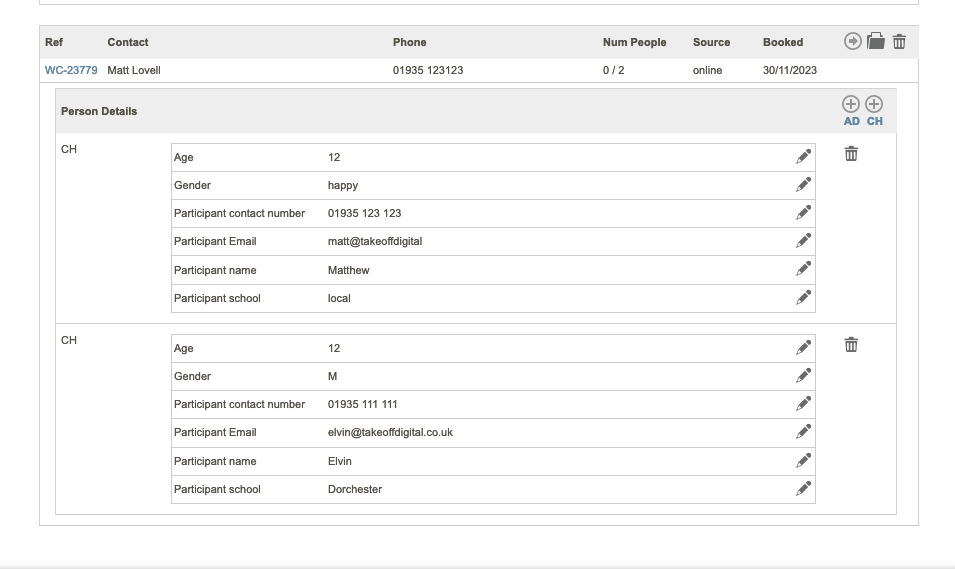Click the trash icon in booking header
This screenshot has height=569, width=955.
(x=899, y=41)
